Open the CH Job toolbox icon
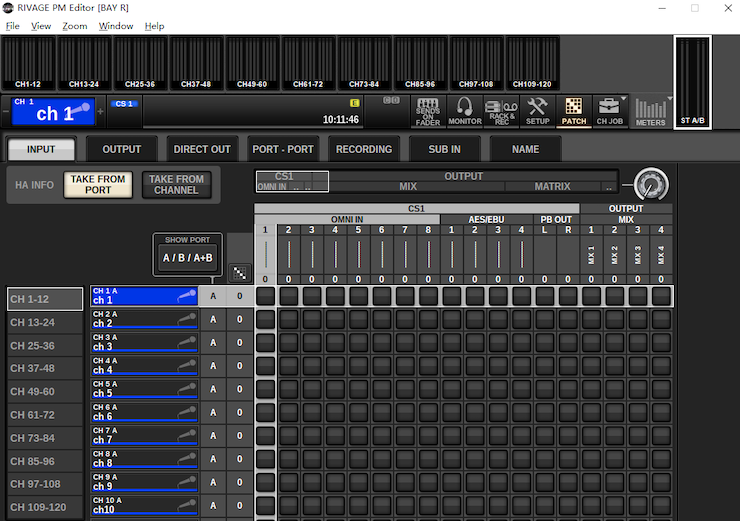Image resolution: width=740 pixels, height=521 pixels. (607, 109)
